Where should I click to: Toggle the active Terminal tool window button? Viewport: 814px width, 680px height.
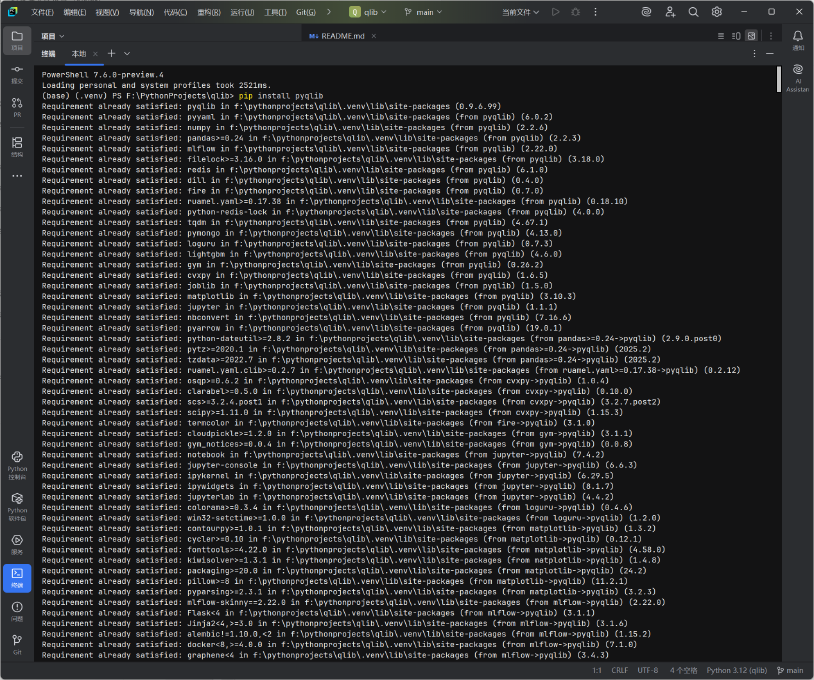click(x=17, y=578)
